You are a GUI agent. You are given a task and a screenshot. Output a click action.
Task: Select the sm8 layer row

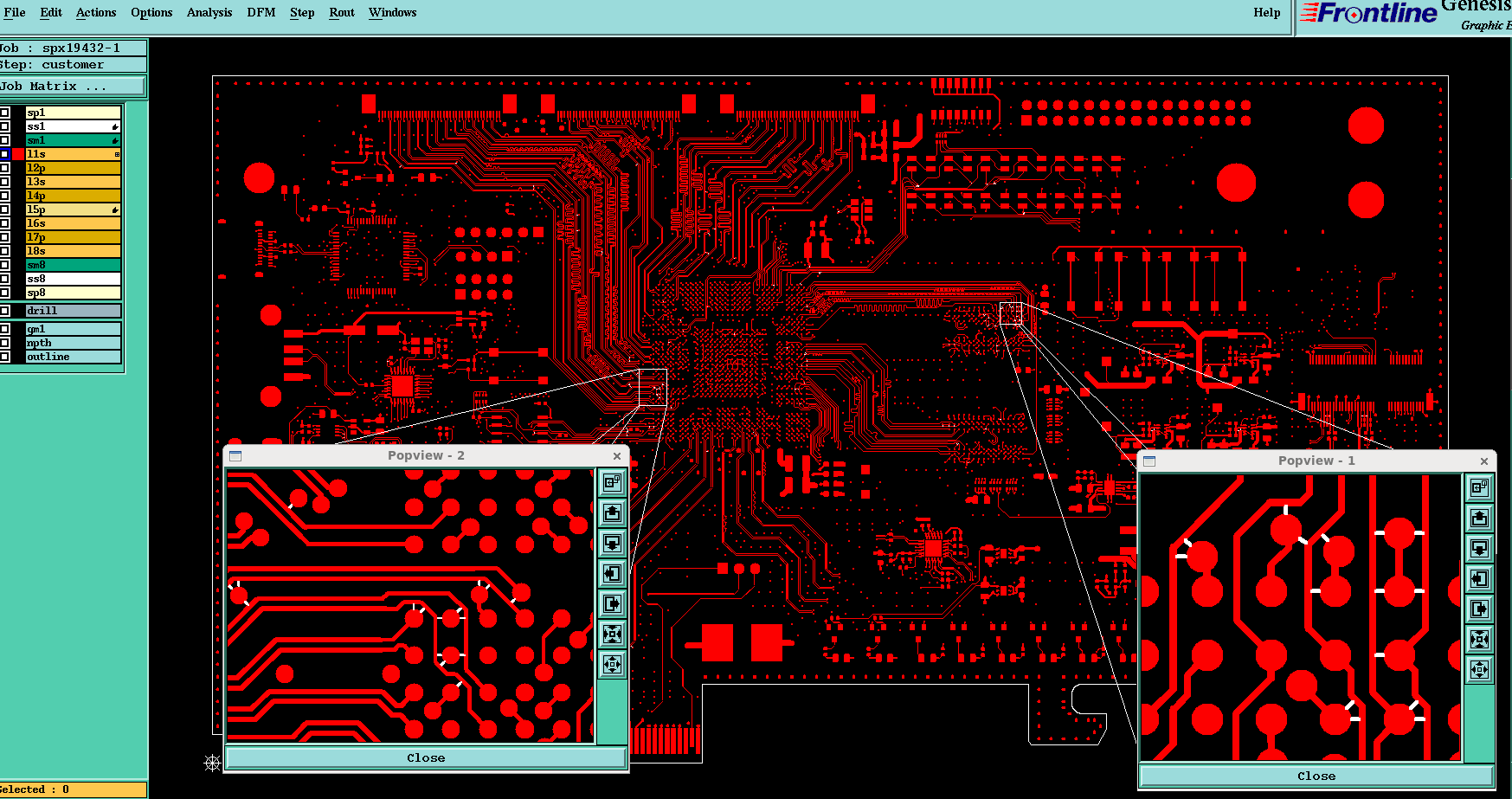(73, 265)
